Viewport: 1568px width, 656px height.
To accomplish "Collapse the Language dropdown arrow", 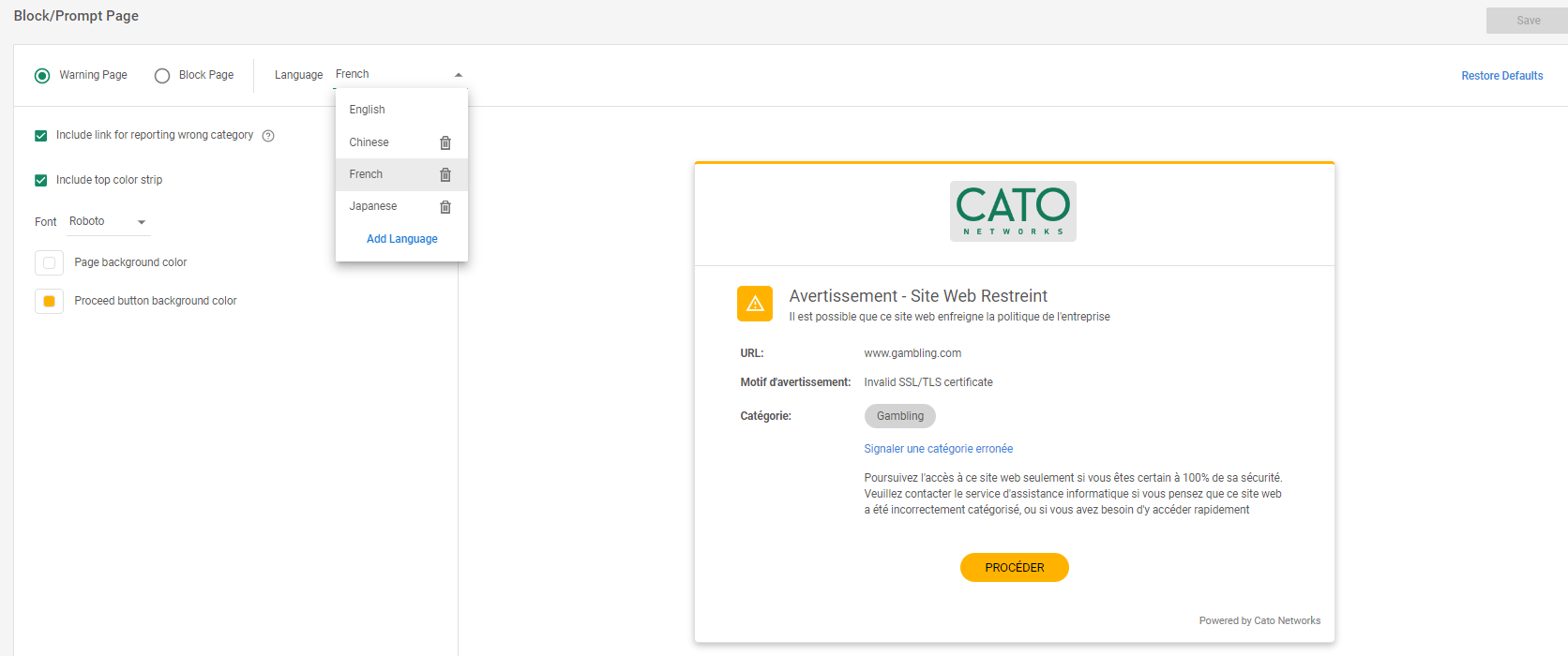I will point(458,75).
